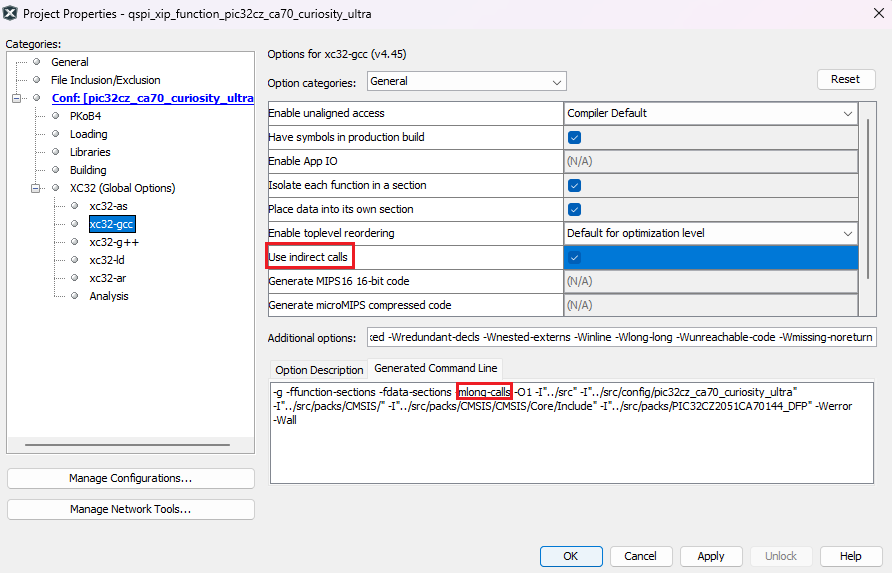Click the Additional options text field
892x573 pixels.
622,337
